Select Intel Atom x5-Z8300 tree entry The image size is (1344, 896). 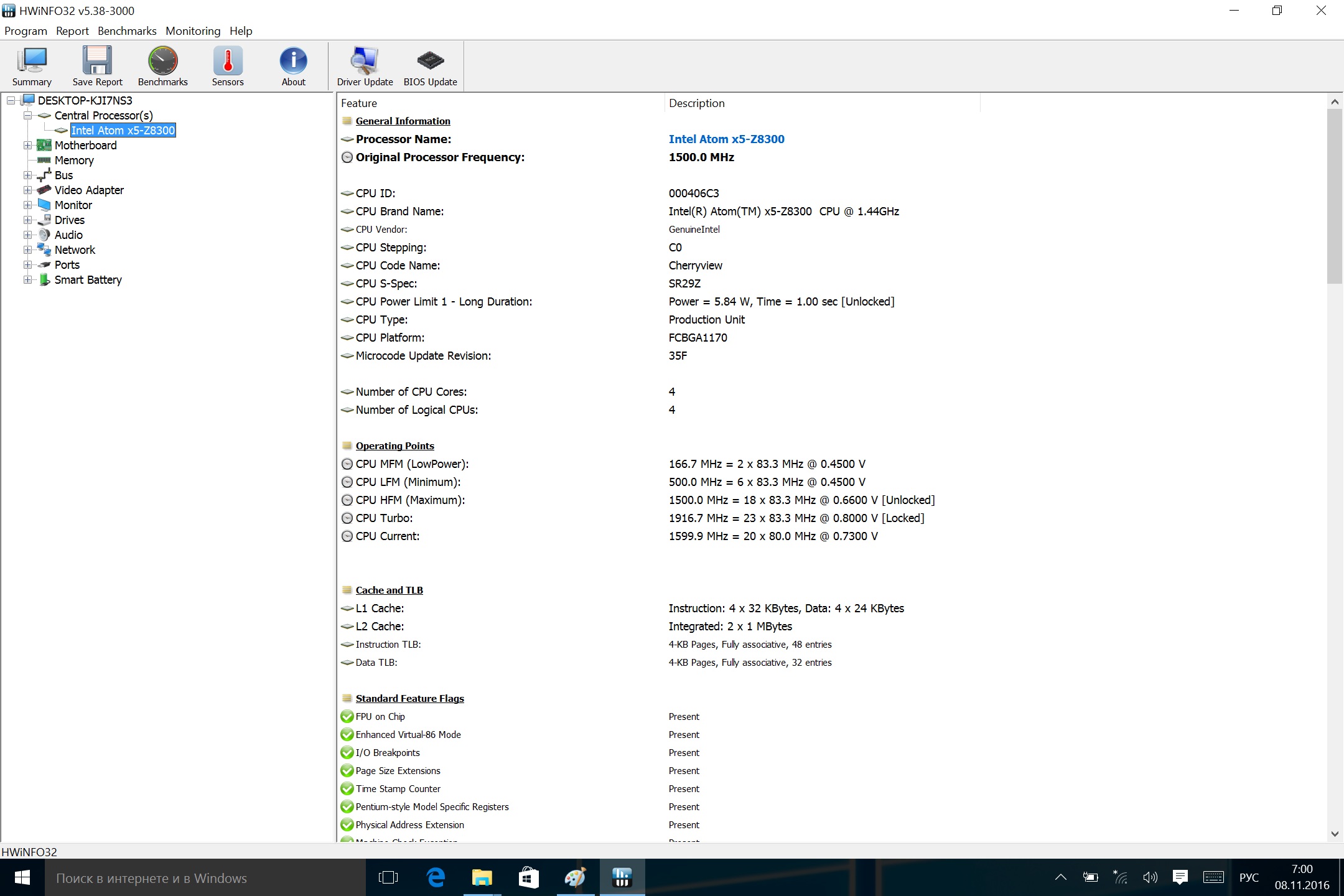(x=123, y=130)
